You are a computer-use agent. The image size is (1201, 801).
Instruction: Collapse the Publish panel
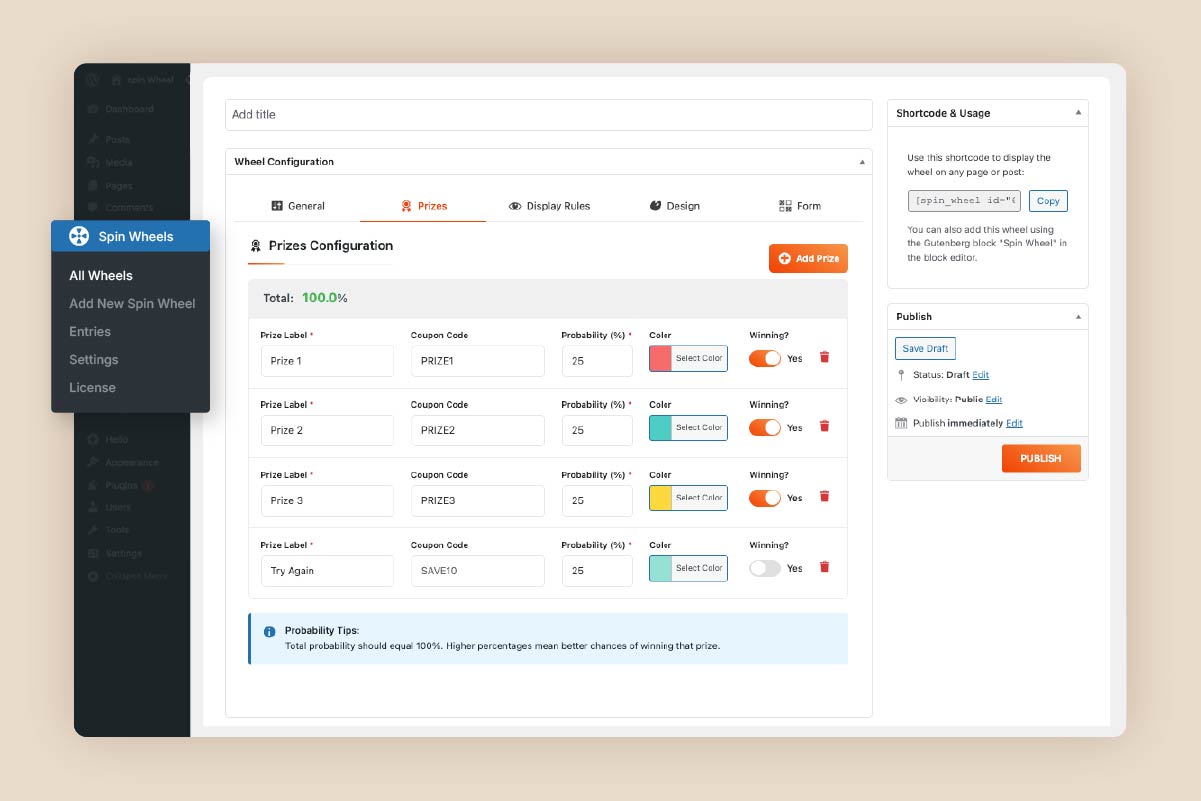point(1078,316)
